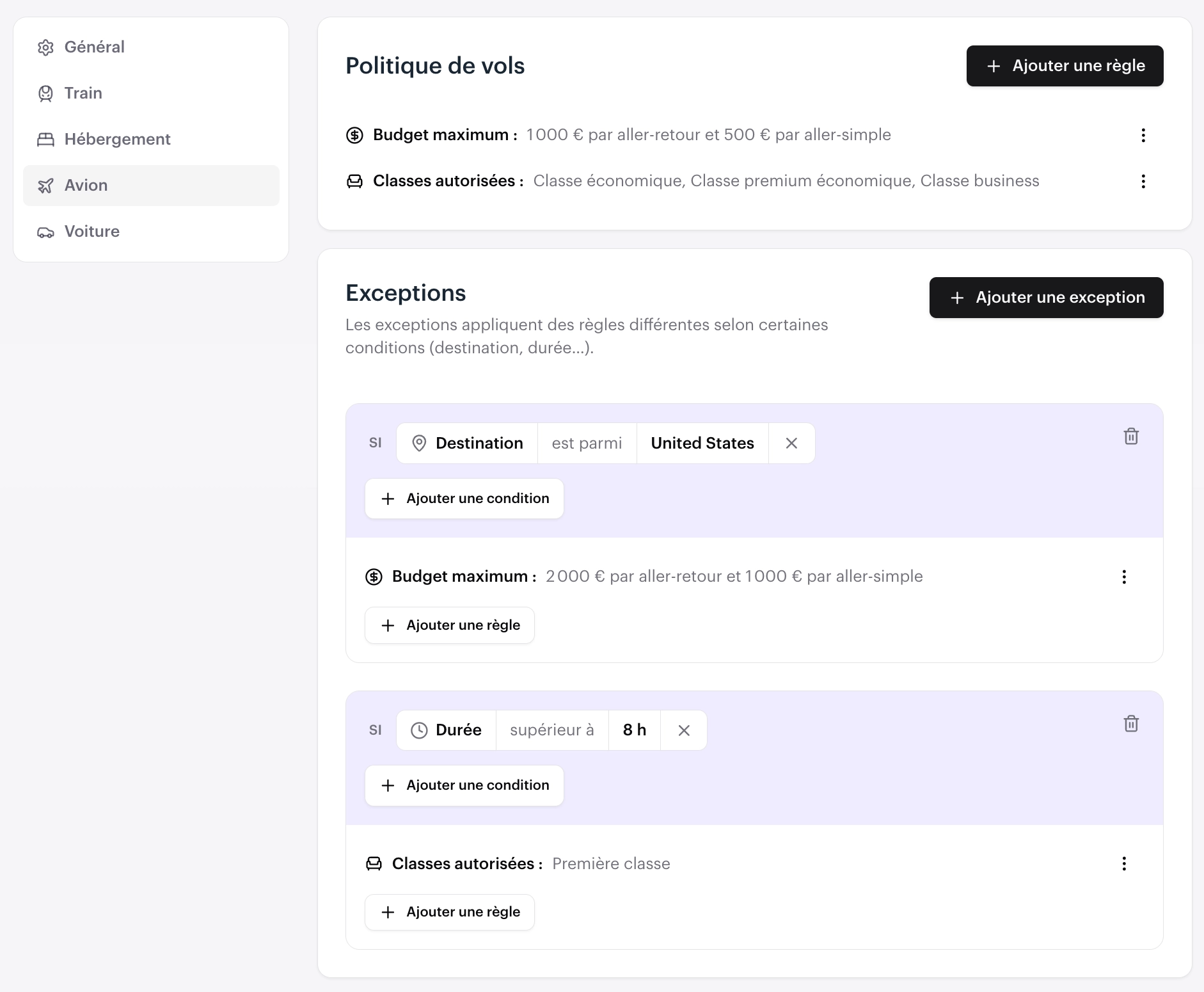Open the Train policy section
The image size is (1204, 992).
click(x=151, y=93)
